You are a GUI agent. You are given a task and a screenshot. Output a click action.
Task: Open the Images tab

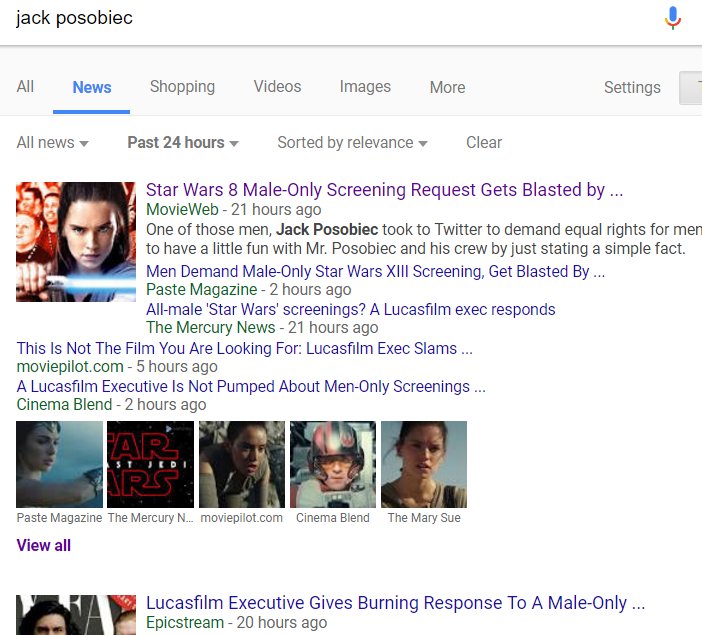point(365,87)
